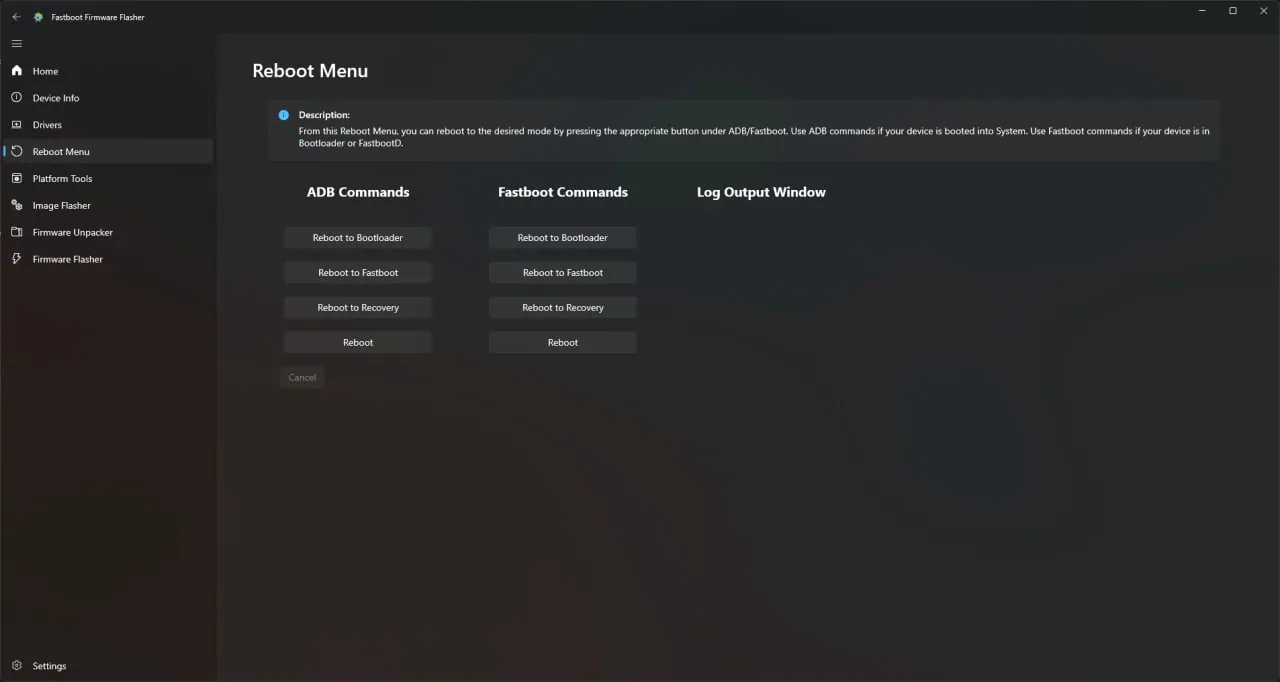The width and height of the screenshot is (1280, 682).
Task: Select Reboot Menu in sidebar
Action: point(108,152)
